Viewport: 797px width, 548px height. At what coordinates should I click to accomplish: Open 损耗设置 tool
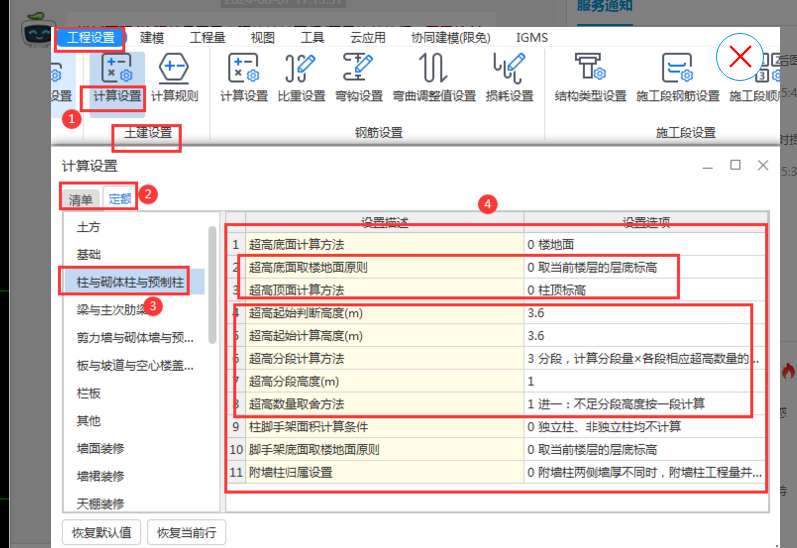click(509, 78)
